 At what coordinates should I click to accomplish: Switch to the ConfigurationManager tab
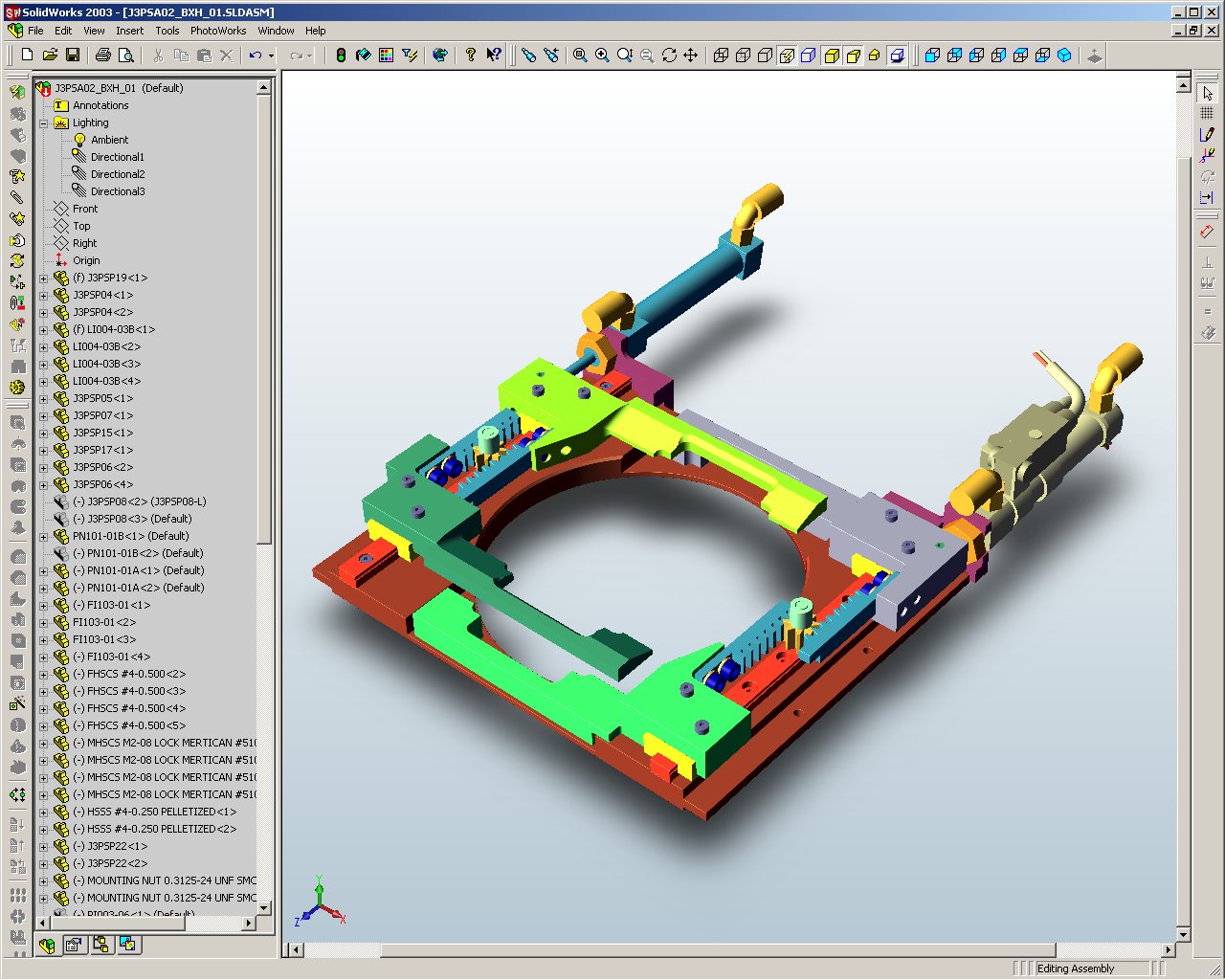pos(100,946)
